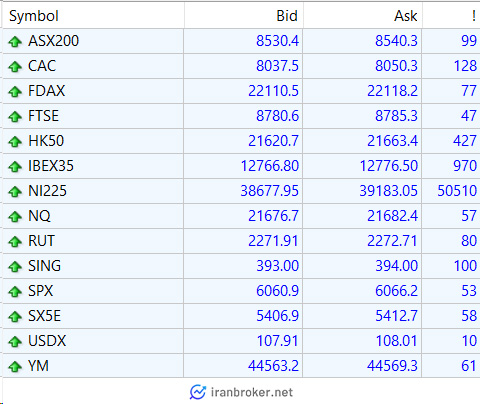The image size is (480, 404).
Task: Select the FDAX green arrow icon
Action: coord(15,92)
